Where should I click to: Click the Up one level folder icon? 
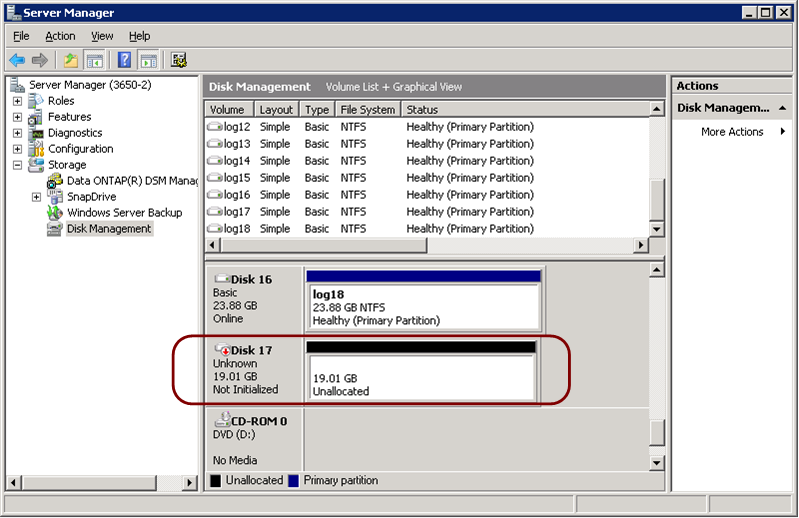coord(71,60)
